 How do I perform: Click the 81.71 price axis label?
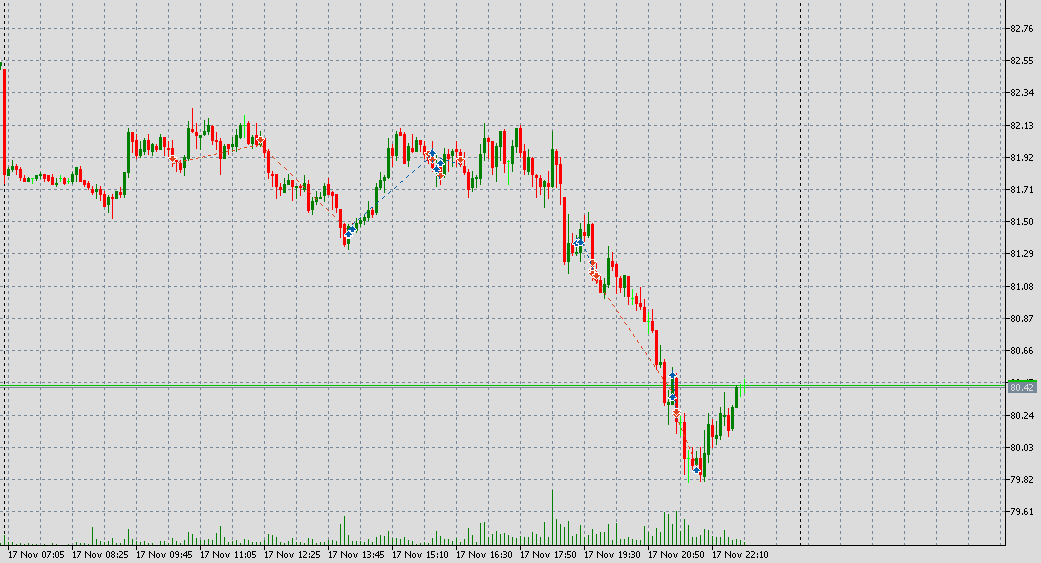(x=1021, y=190)
